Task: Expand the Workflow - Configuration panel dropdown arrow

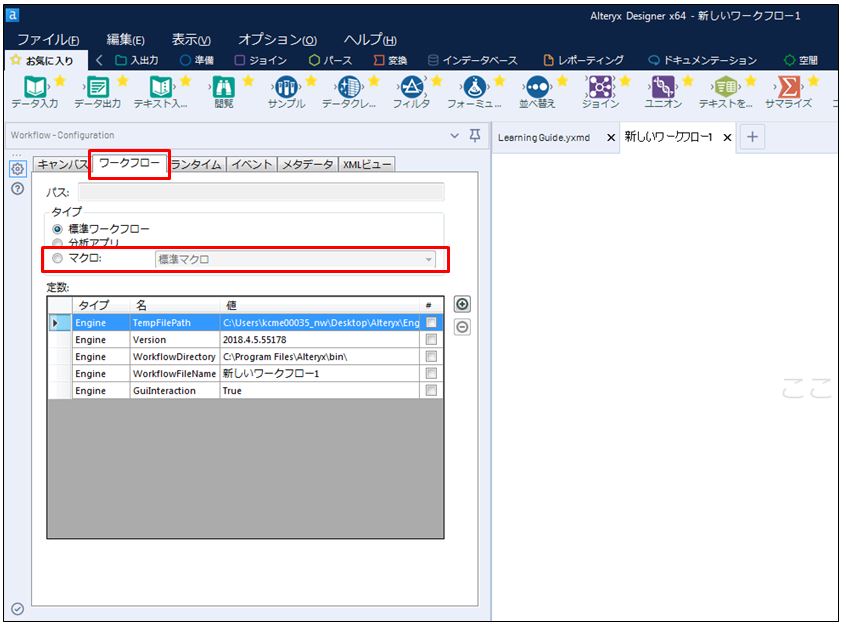Action: [455, 135]
